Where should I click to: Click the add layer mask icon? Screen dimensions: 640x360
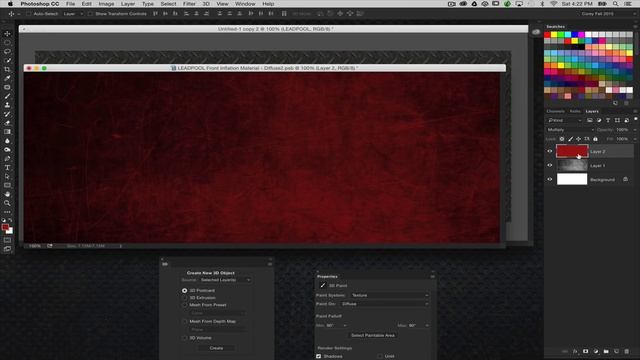tap(586, 351)
